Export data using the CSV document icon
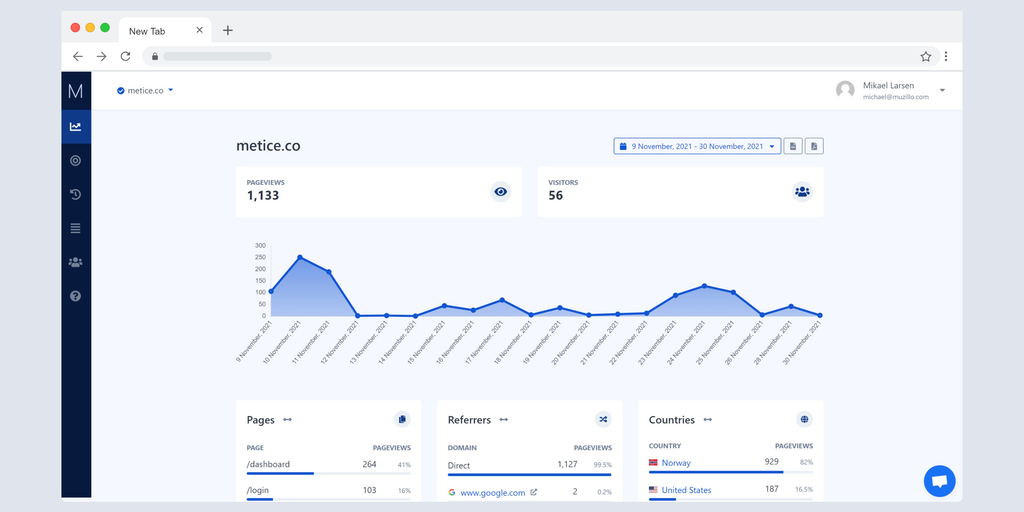Image resolution: width=1024 pixels, height=512 pixels. [x=814, y=146]
